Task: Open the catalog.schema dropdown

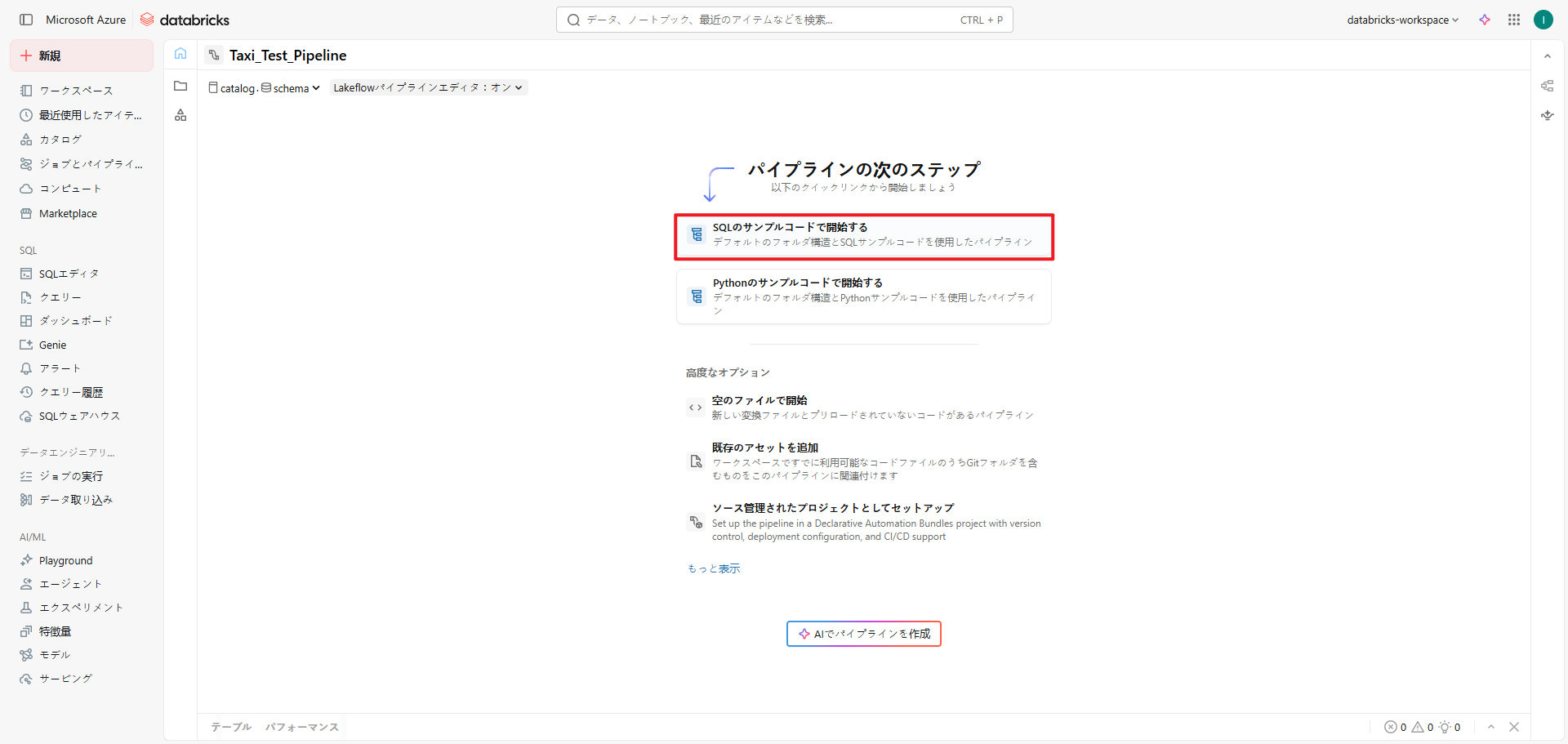Action: click(265, 88)
